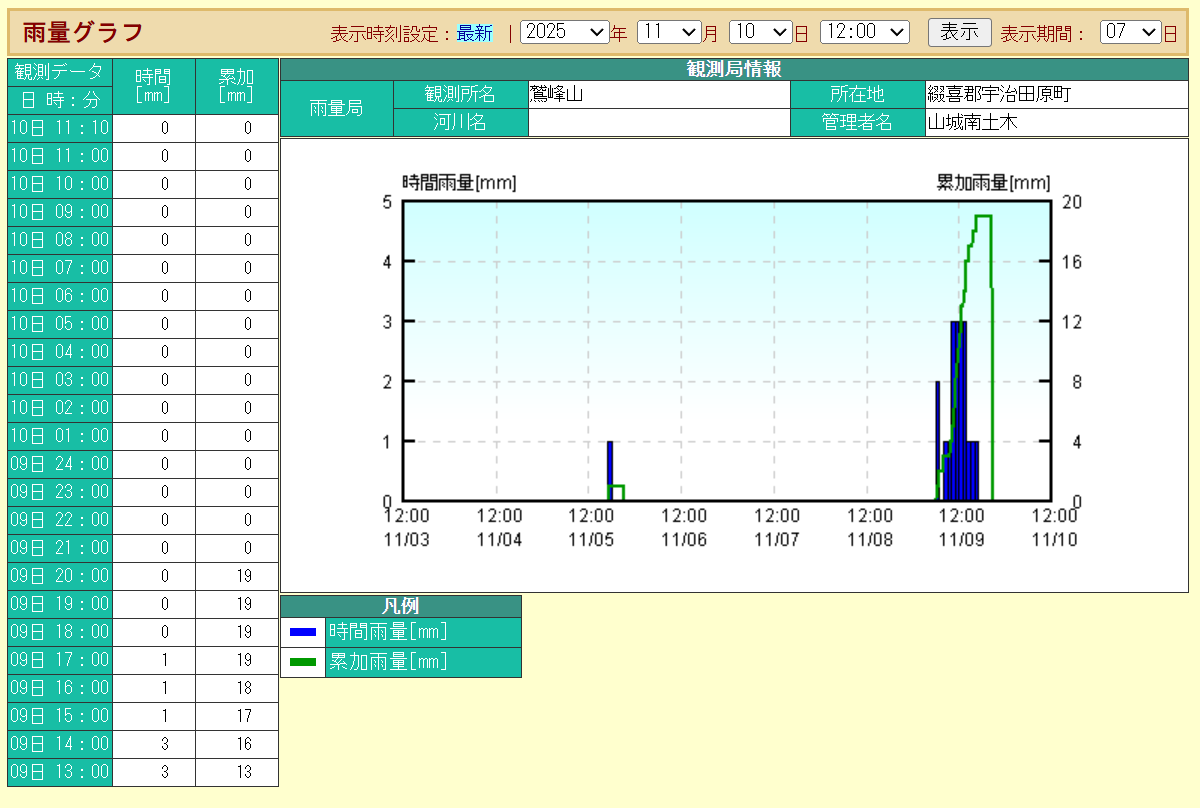
Task: Open the time dropdown showing 12:00
Action: pyautogui.click(x=864, y=32)
